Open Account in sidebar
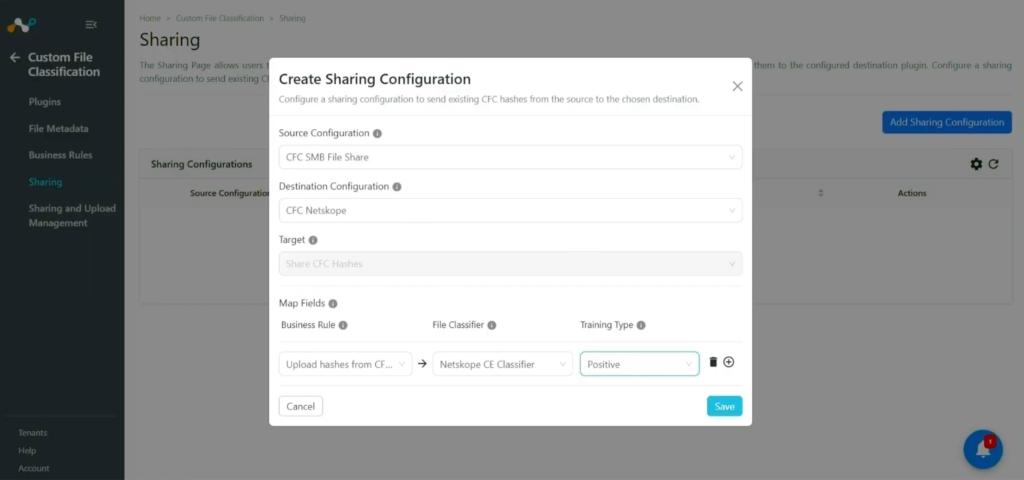Image resolution: width=1024 pixels, height=480 pixels. pos(33,468)
